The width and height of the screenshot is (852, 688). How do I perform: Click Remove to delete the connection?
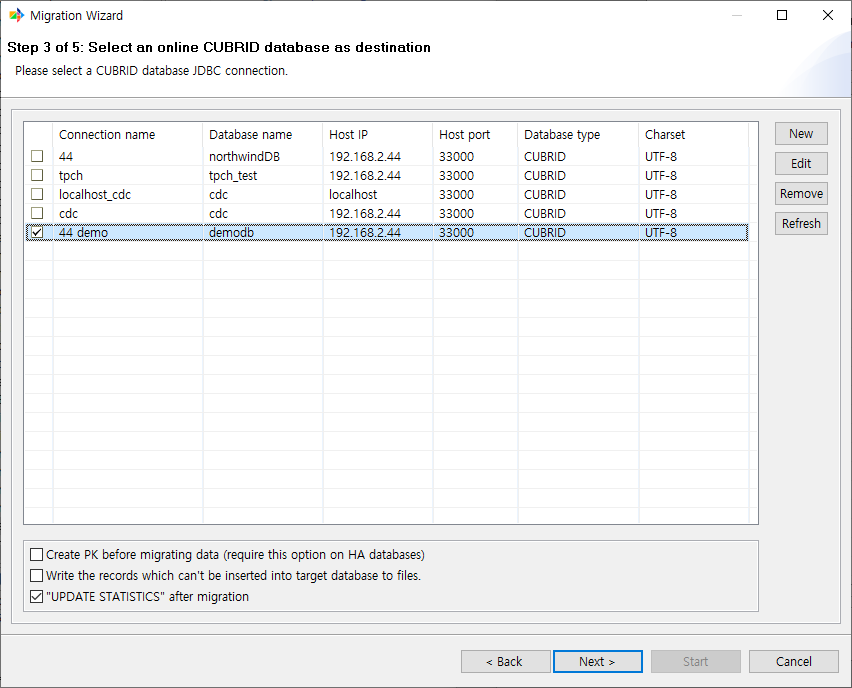coord(800,194)
